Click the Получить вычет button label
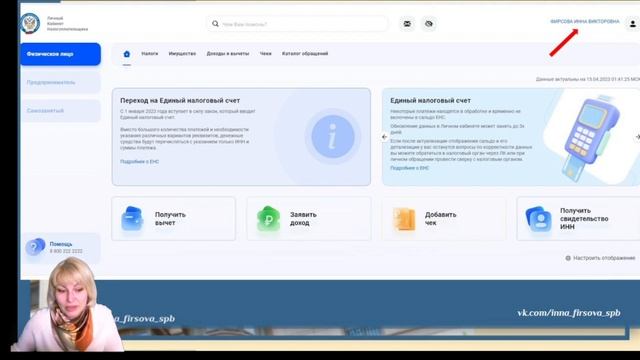Image resolution: width=640 pixels, height=360 pixels. (x=170, y=219)
